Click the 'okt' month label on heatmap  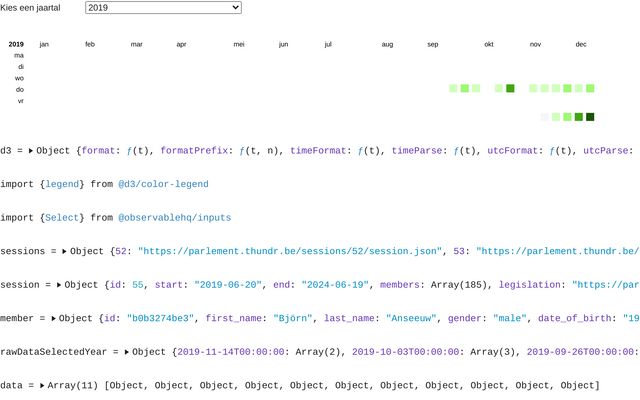[x=489, y=44]
